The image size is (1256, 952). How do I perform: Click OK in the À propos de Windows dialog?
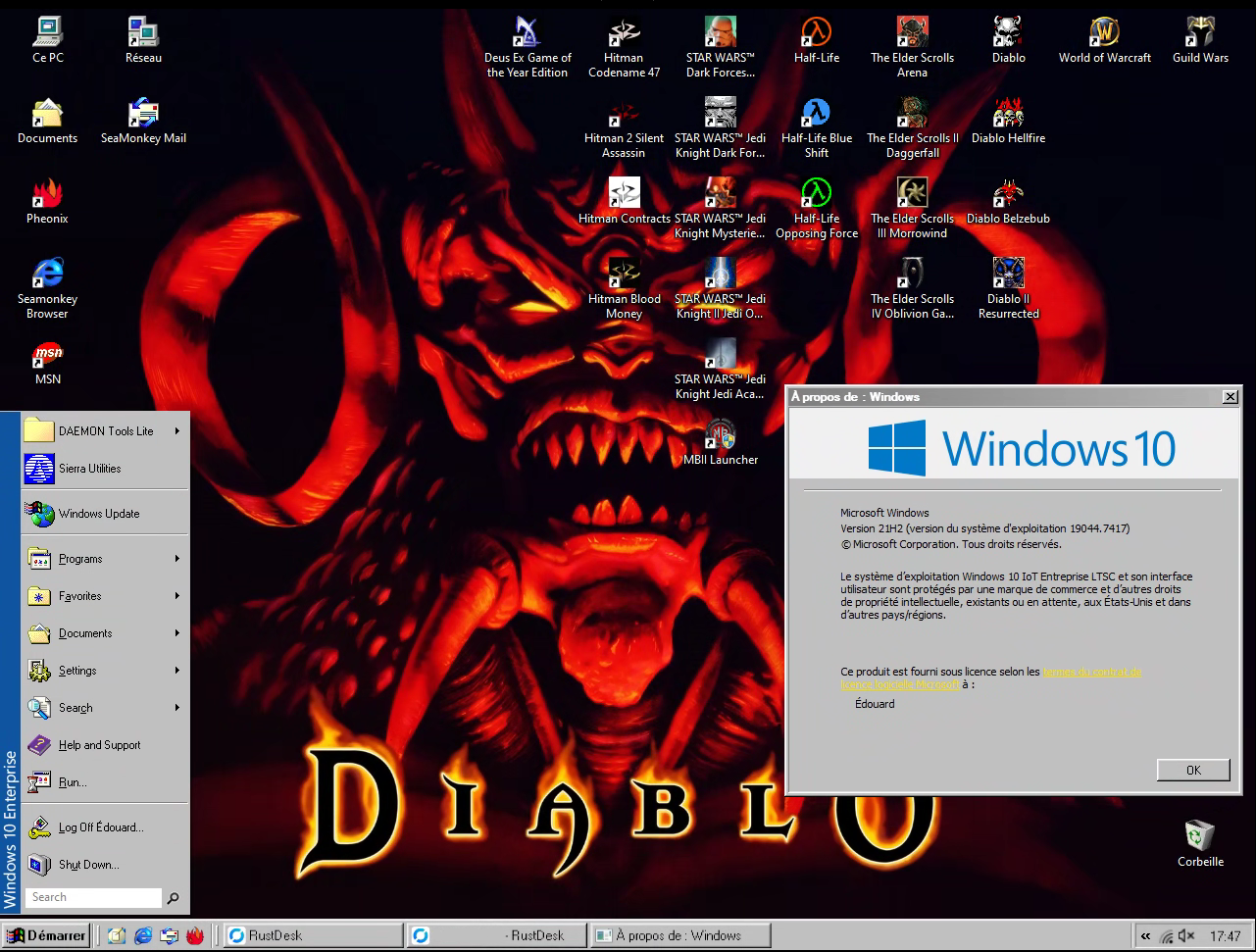(1193, 770)
